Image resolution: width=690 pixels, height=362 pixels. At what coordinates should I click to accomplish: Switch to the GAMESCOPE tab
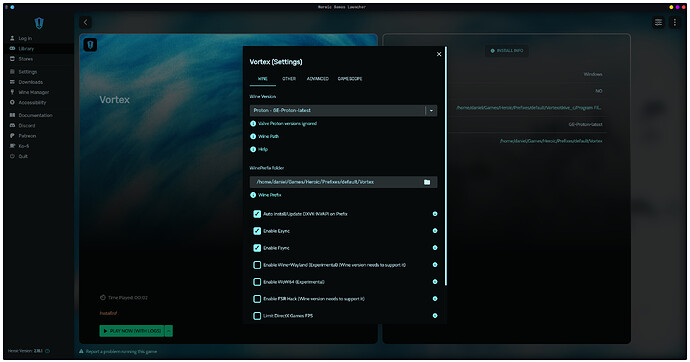click(350, 79)
